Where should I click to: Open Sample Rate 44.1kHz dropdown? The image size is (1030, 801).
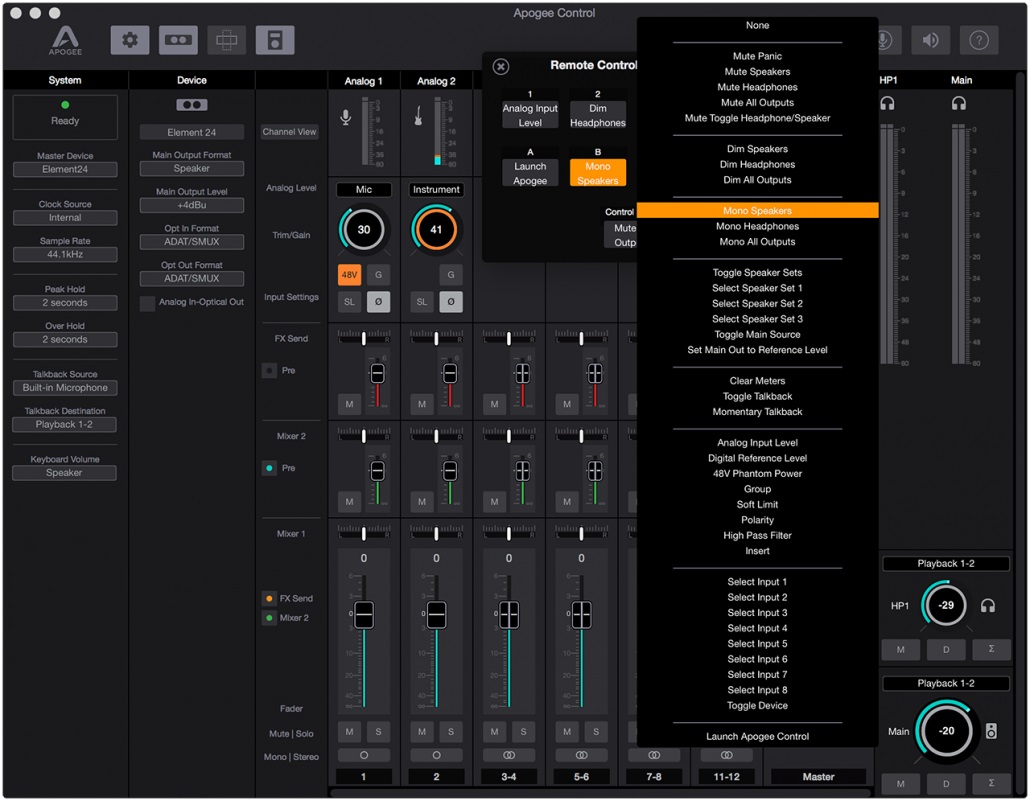65,254
